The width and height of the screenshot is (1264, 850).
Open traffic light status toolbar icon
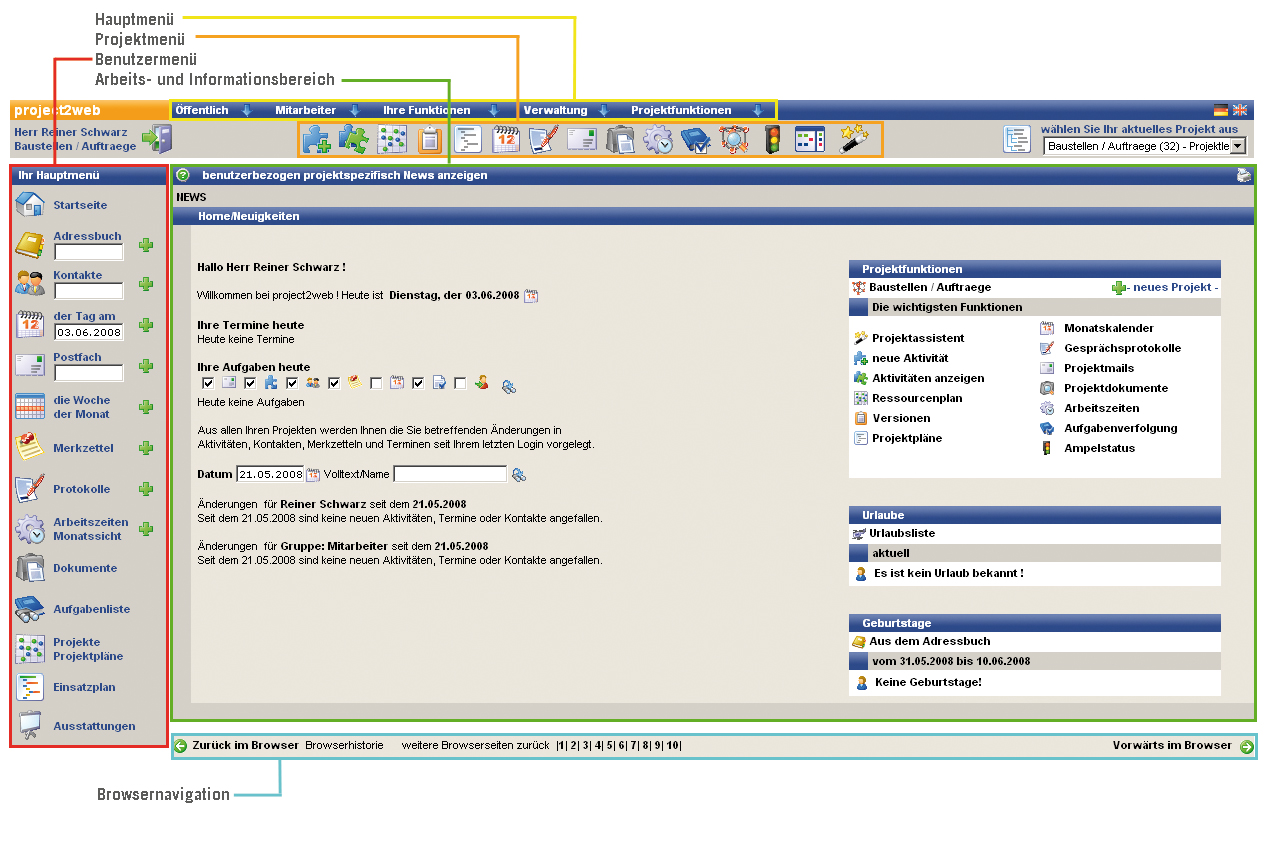click(x=772, y=140)
